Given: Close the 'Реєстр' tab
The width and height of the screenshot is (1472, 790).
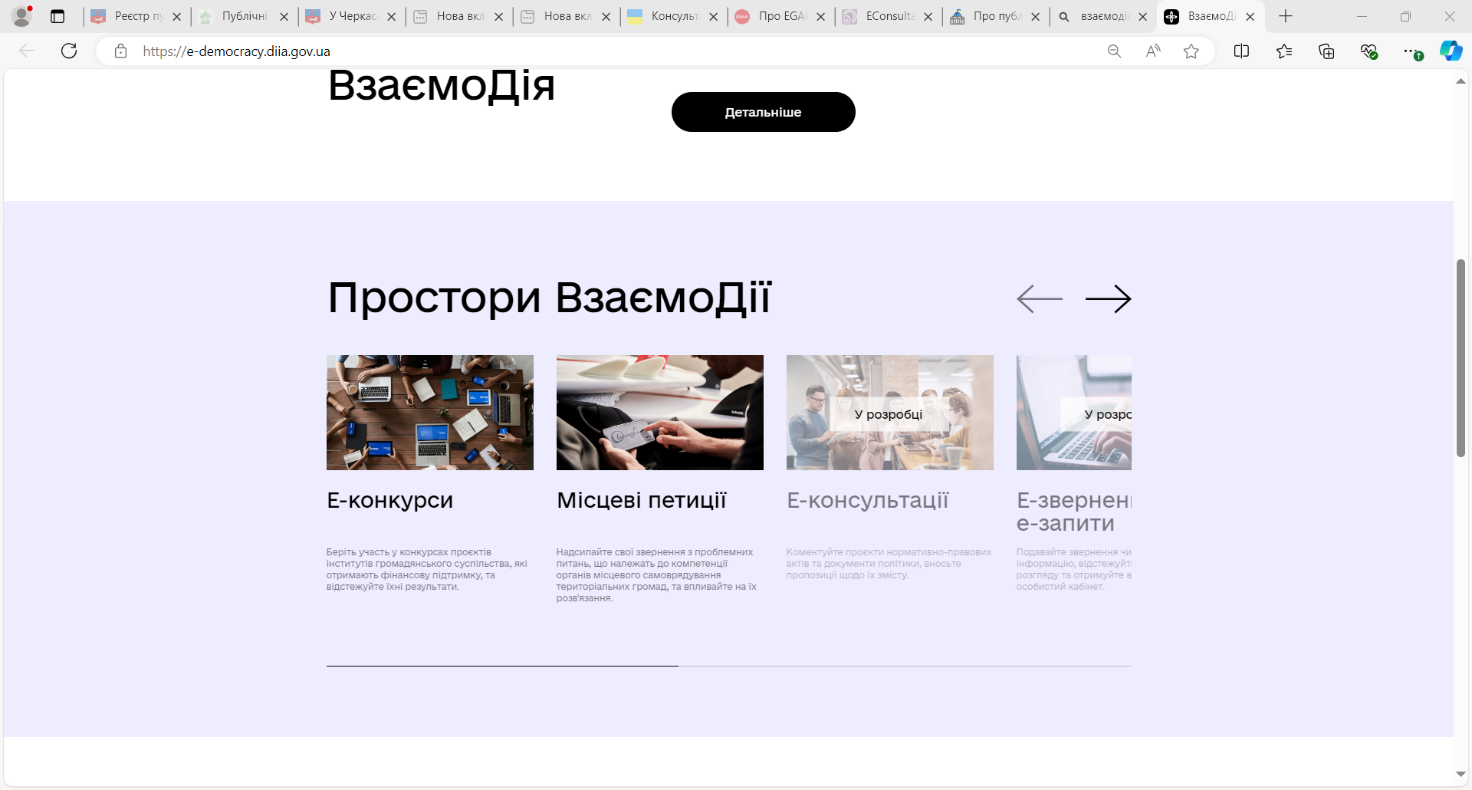Looking at the screenshot, I should click(177, 17).
